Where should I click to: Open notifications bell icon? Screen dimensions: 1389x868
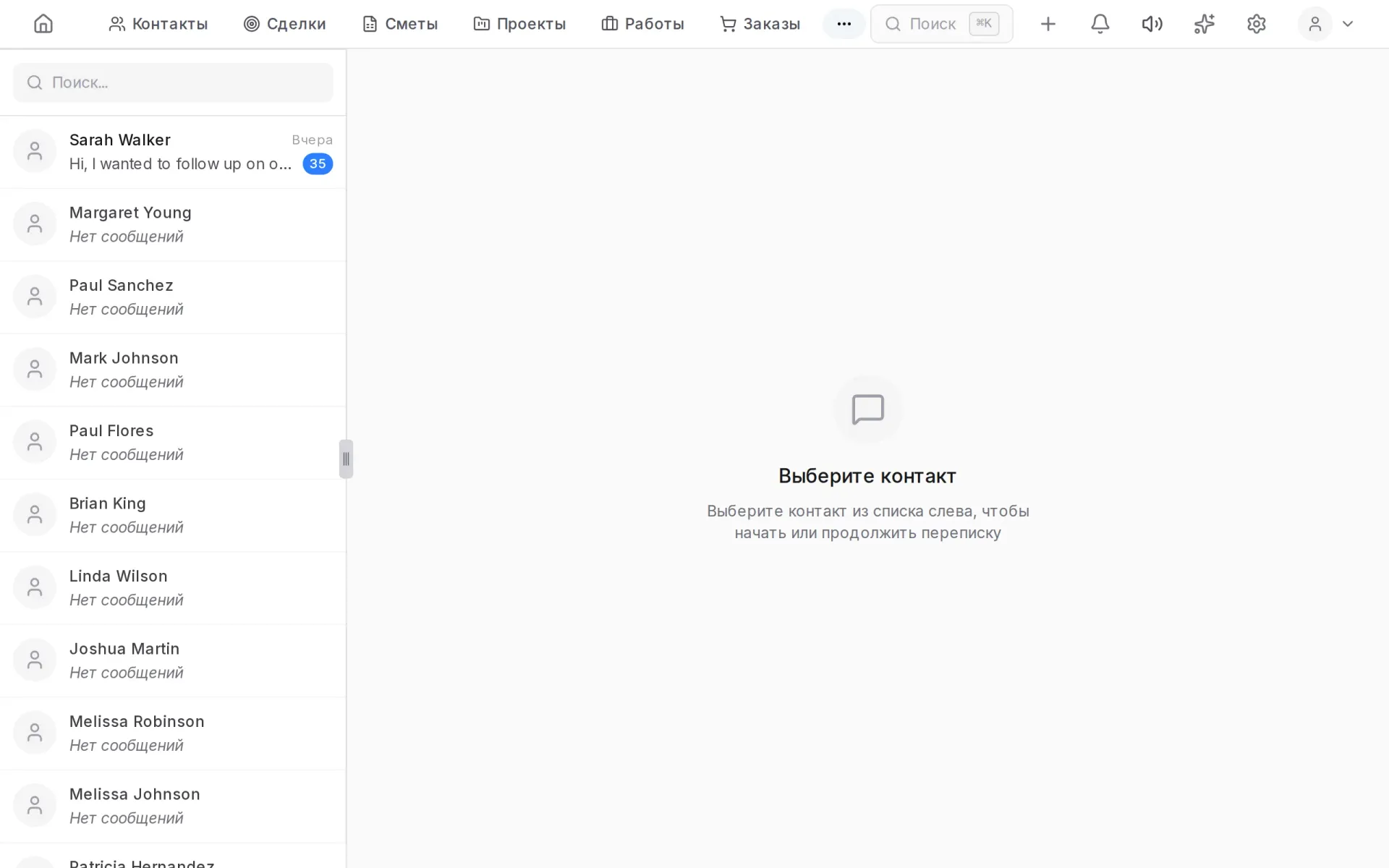(x=1100, y=24)
